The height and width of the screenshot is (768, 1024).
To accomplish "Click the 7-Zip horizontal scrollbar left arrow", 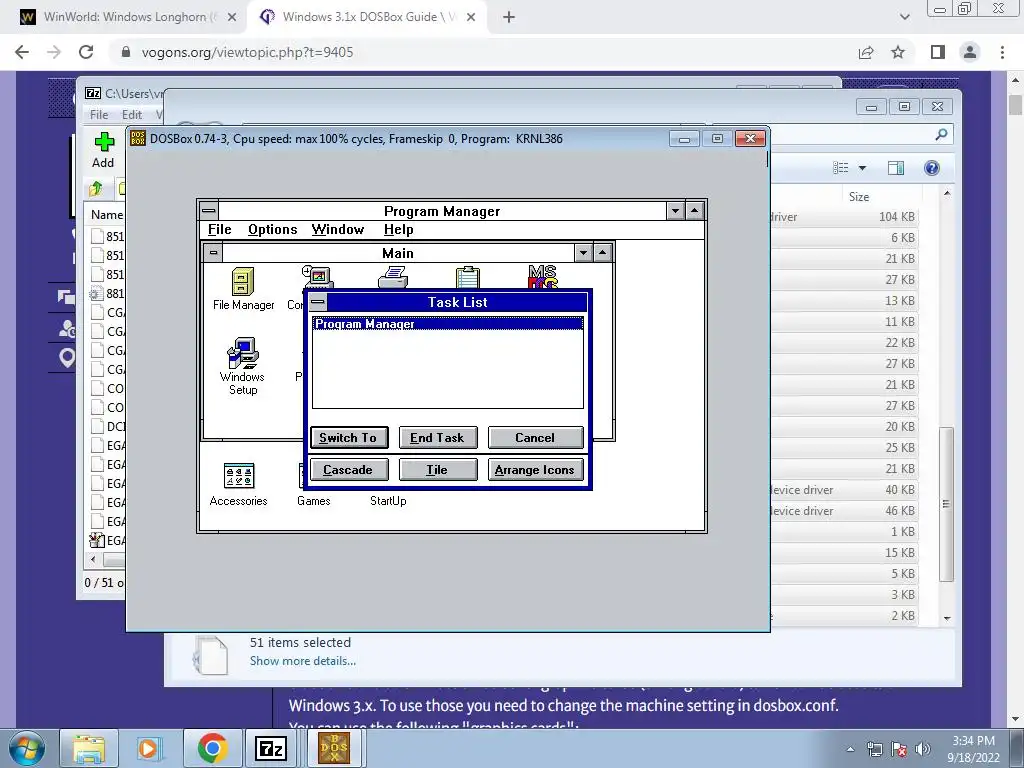I will (93, 560).
